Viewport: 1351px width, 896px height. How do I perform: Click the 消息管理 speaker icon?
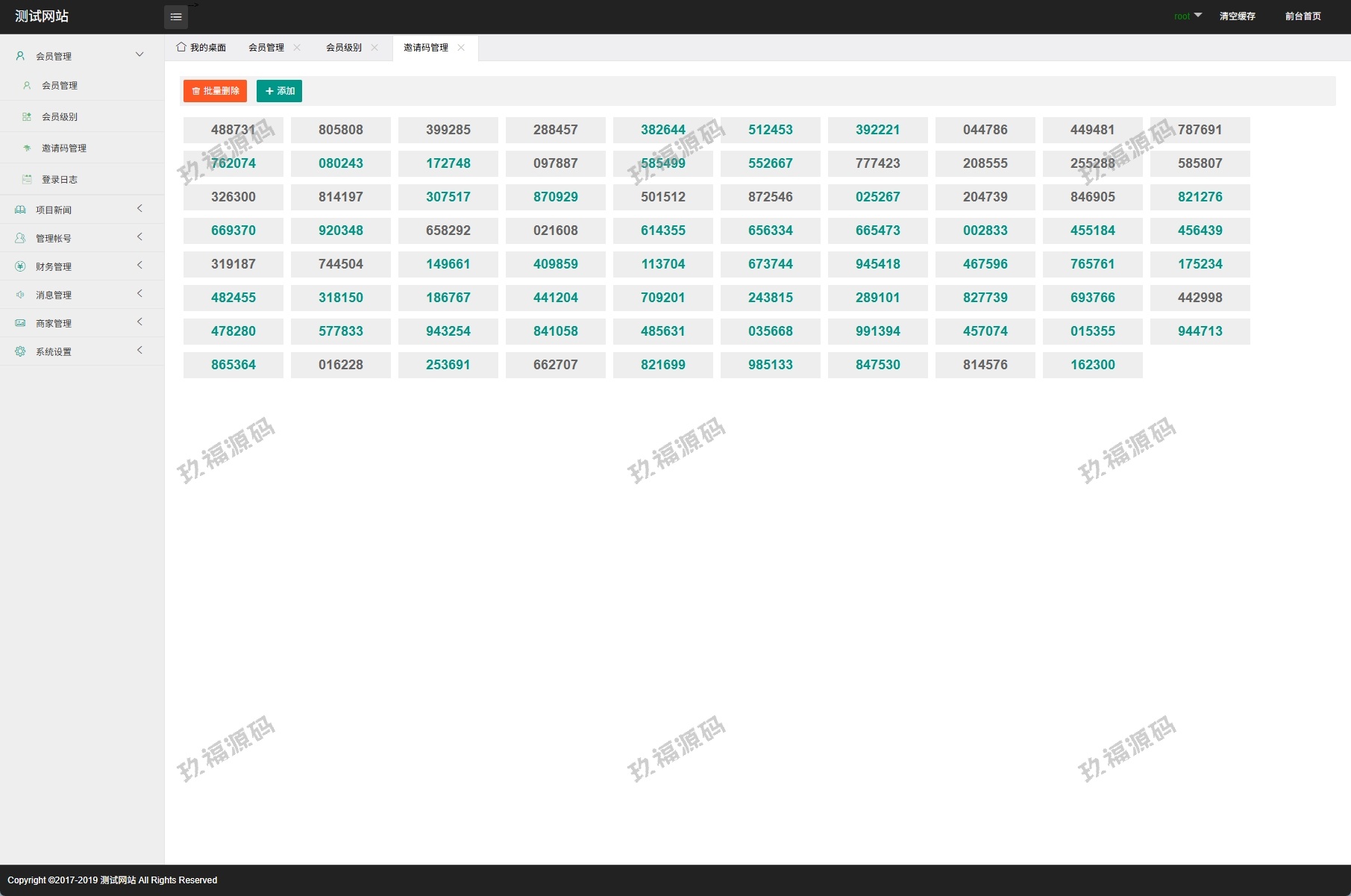tap(20, 295)
